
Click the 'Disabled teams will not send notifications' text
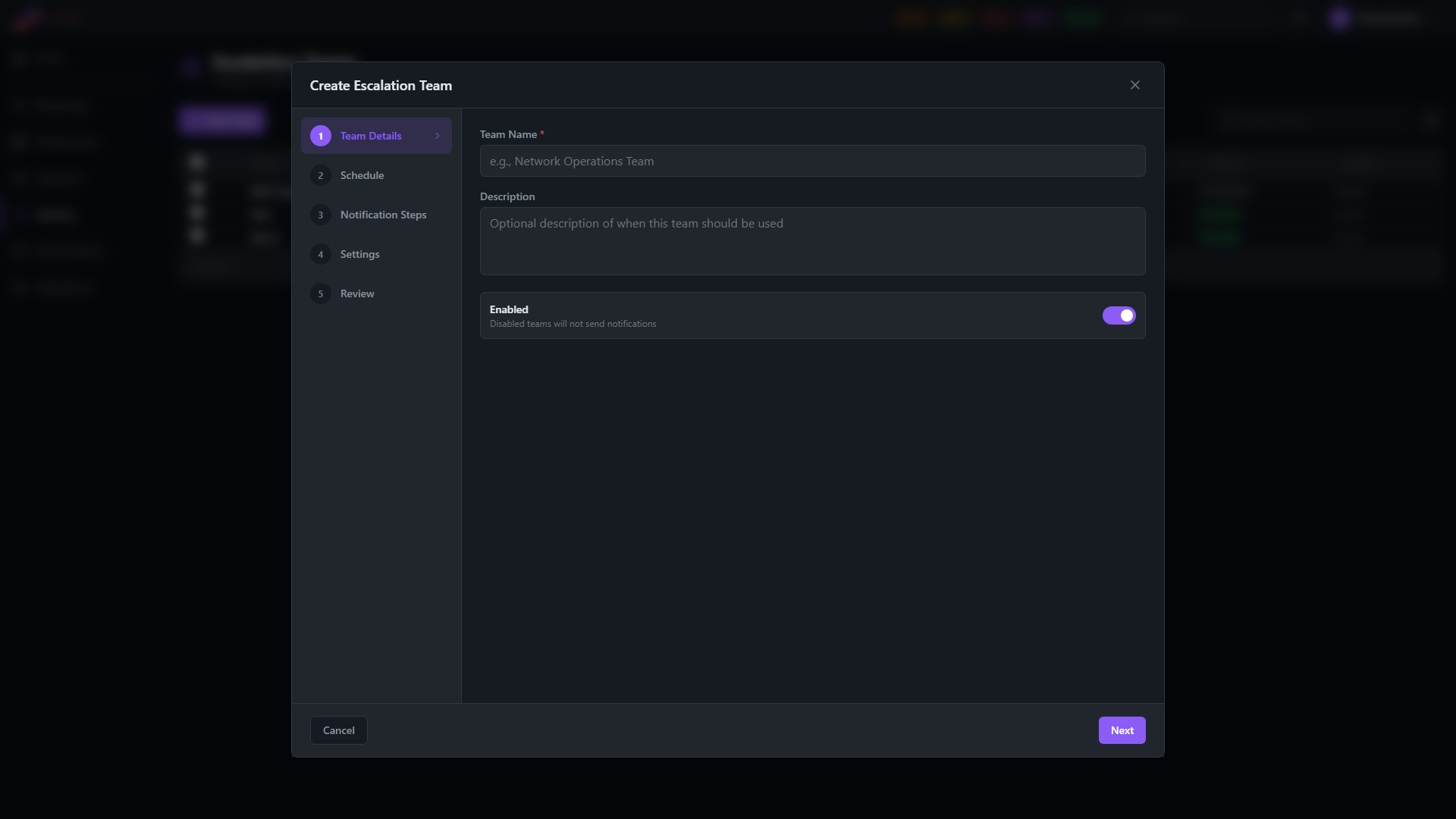[573, 324]
